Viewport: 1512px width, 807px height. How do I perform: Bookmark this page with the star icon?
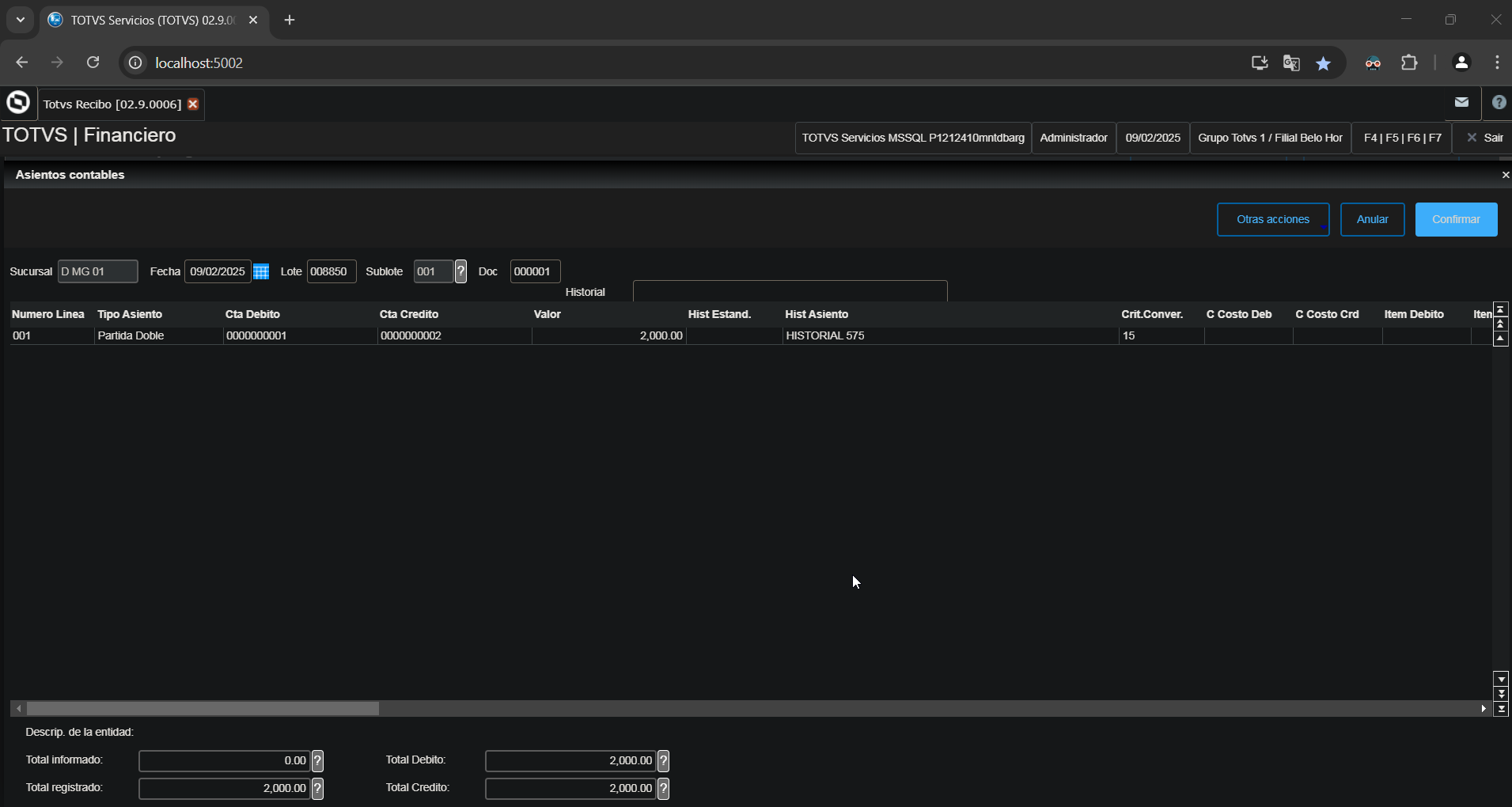tap(1324, 63)
